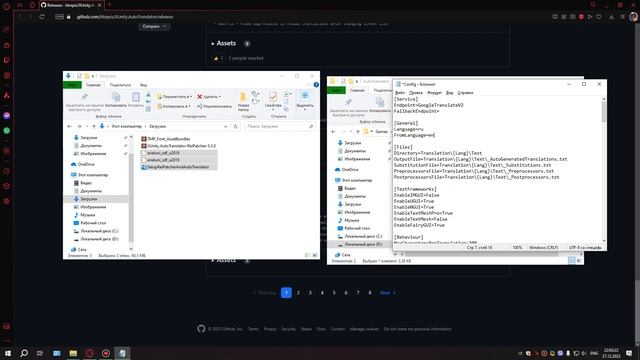The height and width of the screenshot is (360, 640).
Task: Place cursor on the Language=ru line
Action: [409, 129]
